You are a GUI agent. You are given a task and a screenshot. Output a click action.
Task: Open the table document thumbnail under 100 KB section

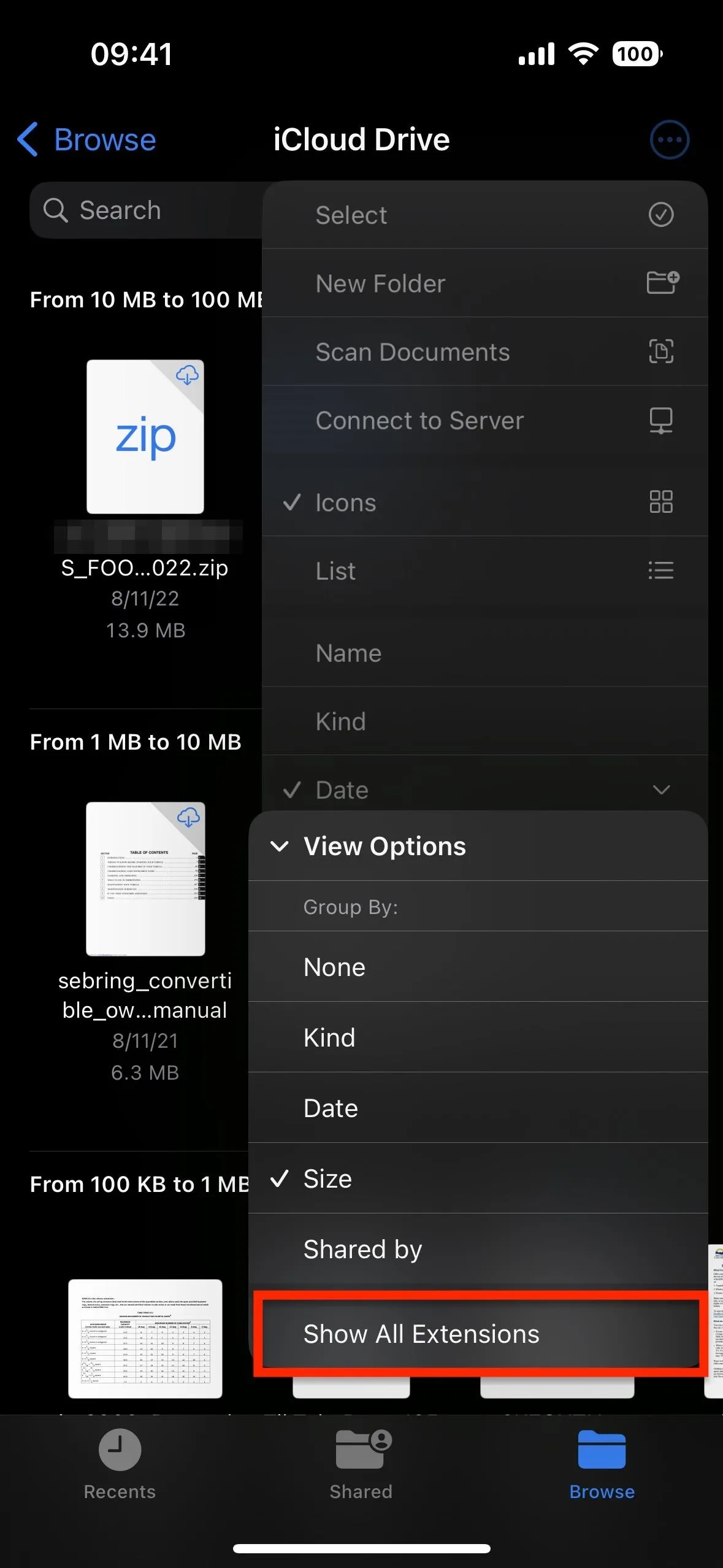click(x=145, y=1339)
